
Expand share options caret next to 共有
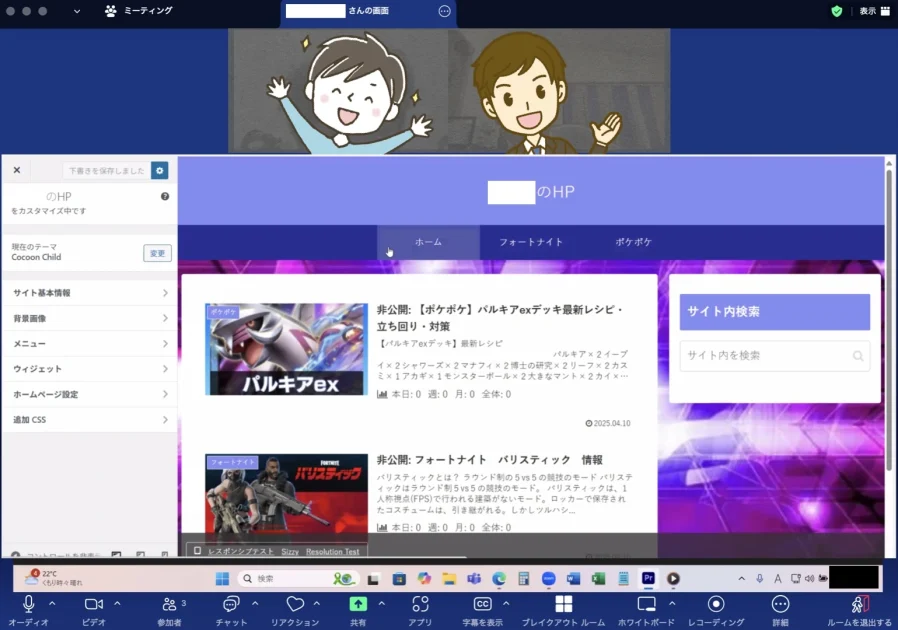[381, 604]
